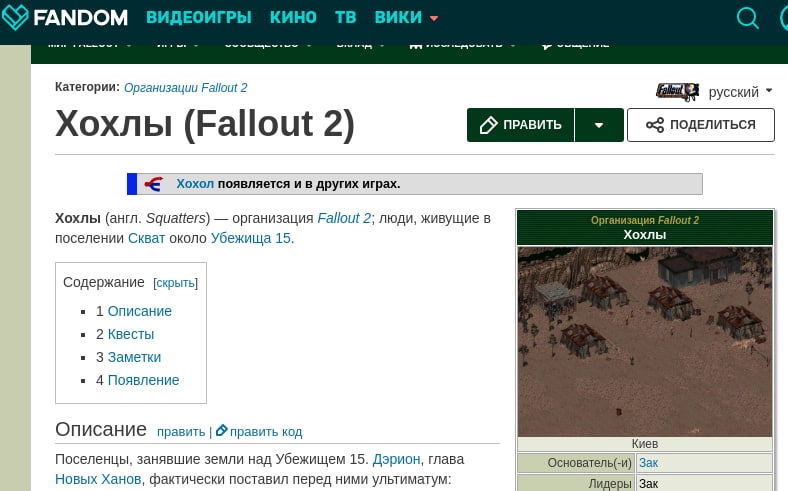
Task: Expand the ВИКИ dropdown in top bar
Action: click(x=406, y=18)
